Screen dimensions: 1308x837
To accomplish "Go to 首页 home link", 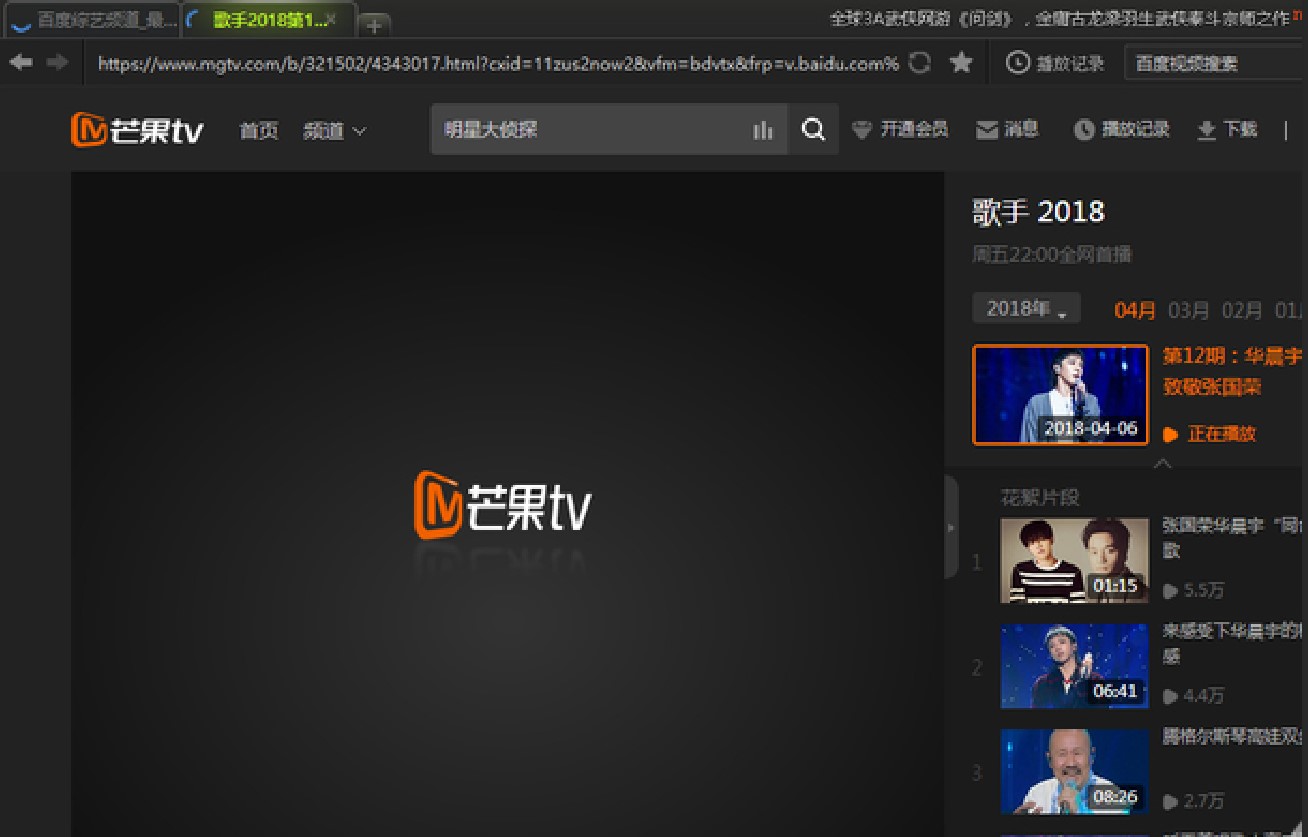I will (x=259, y=131).
